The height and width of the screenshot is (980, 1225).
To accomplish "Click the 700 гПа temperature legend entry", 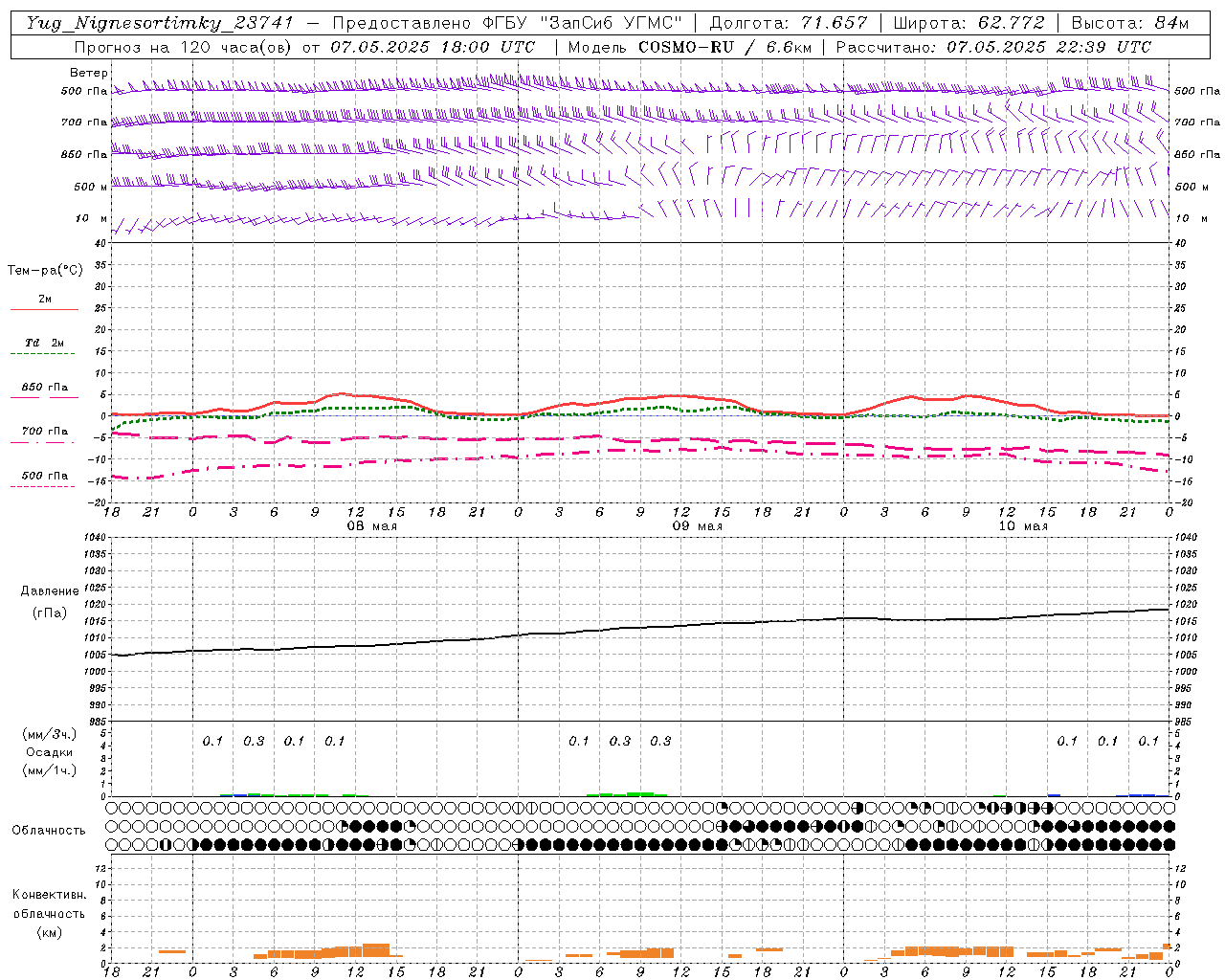I will (45, 431).
